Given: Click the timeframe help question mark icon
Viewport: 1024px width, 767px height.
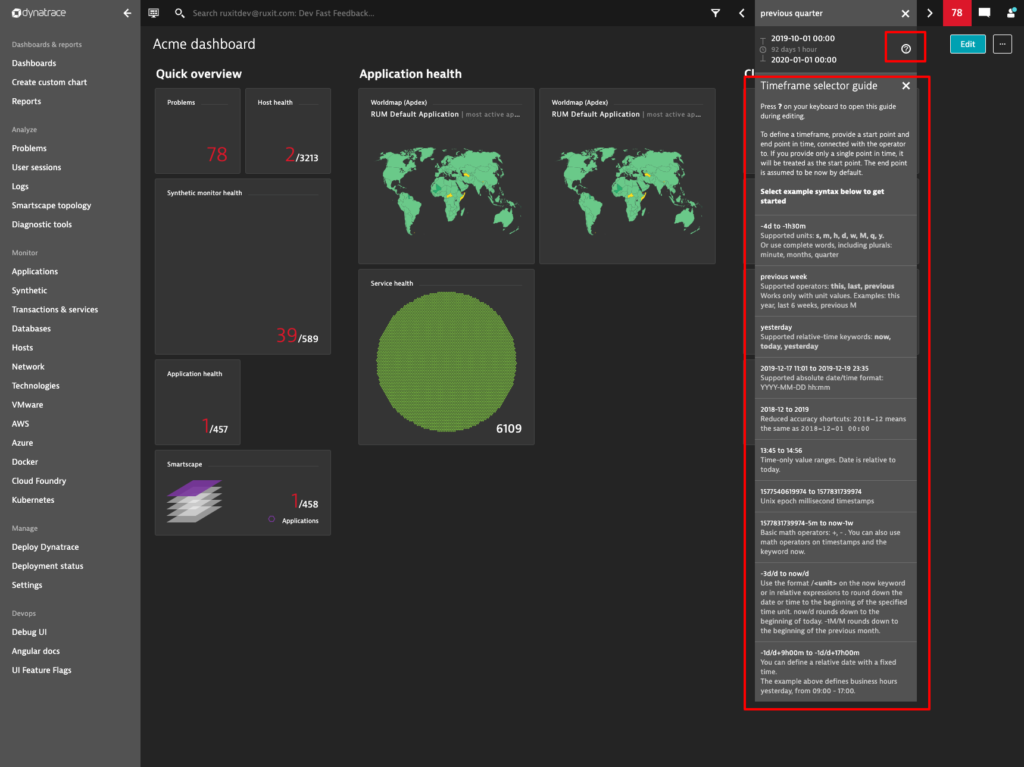Looking at the screenshot, I should click(x=906, y=48).
